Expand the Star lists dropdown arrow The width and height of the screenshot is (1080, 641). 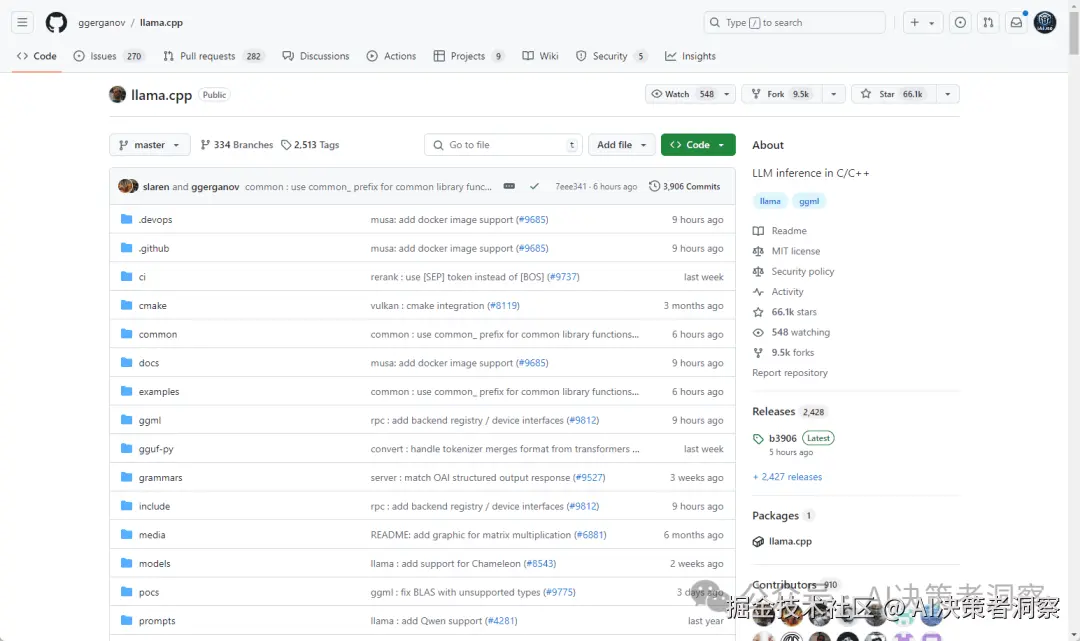tap(948, 94)
